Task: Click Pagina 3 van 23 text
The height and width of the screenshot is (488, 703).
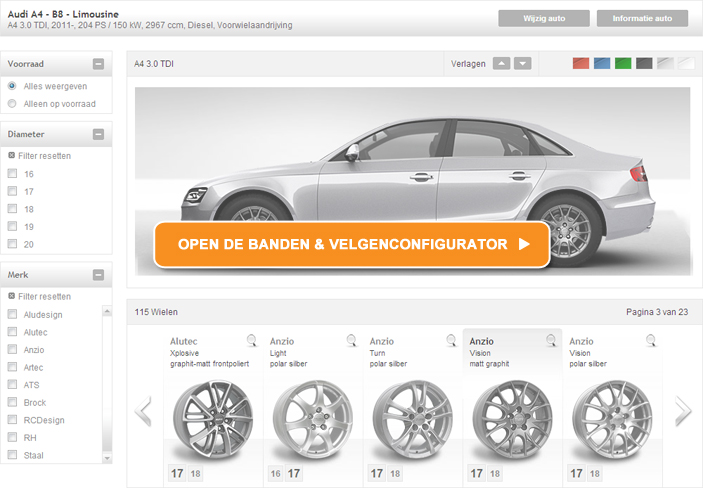Action: [657, 312]
